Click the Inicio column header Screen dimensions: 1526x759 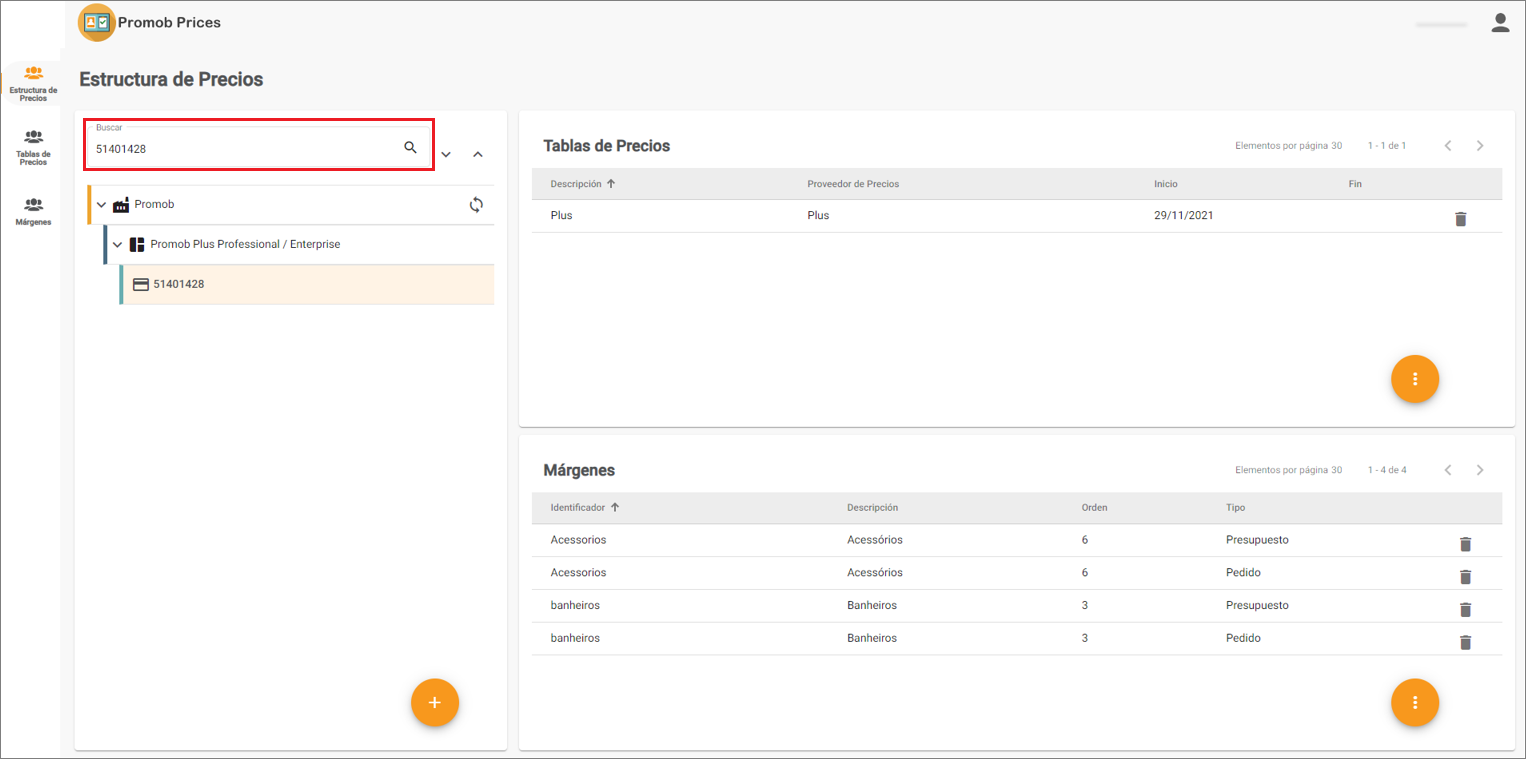tap(1165, 184)
